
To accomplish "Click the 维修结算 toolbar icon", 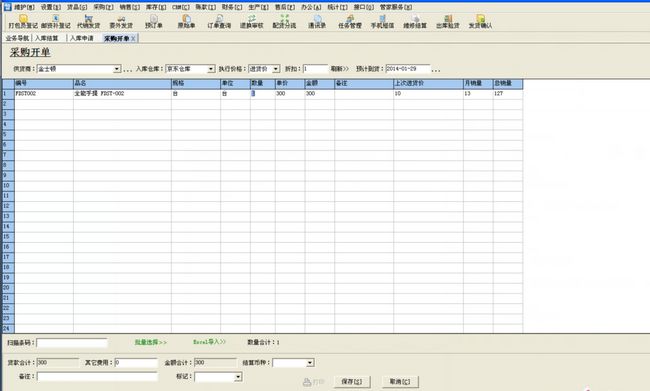I will pyautogui.click(x=415, y=22).
